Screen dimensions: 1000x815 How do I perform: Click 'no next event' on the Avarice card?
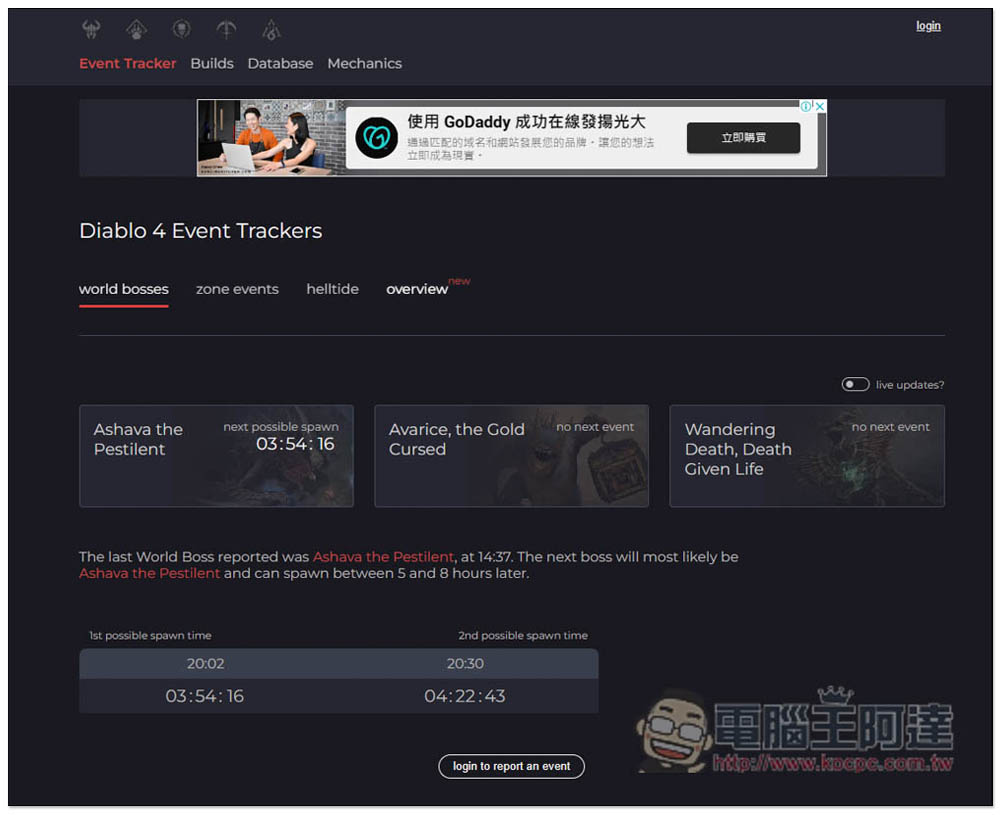tap(595, 427)
